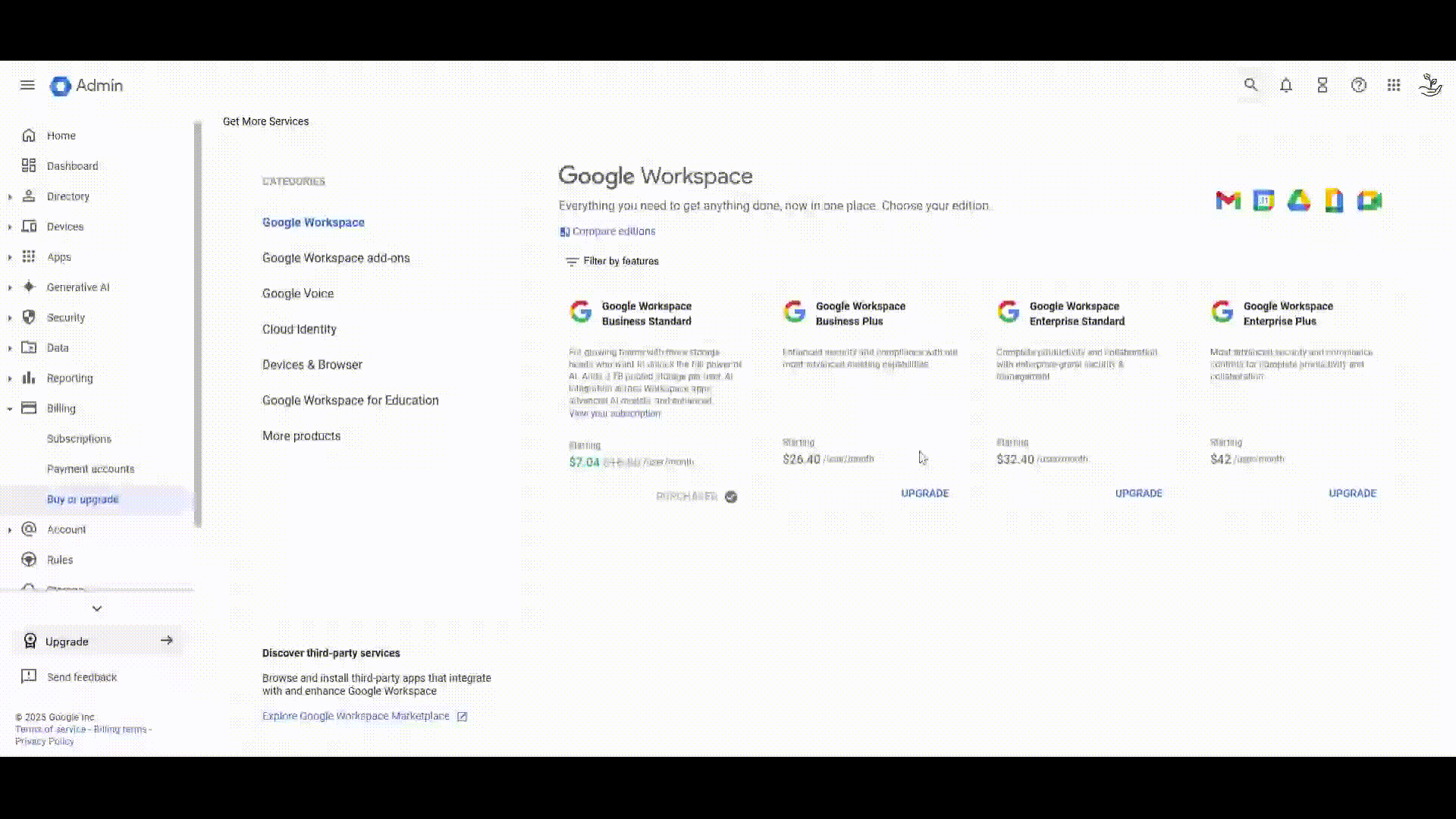Click the Billing card icon

click(29, 409)
